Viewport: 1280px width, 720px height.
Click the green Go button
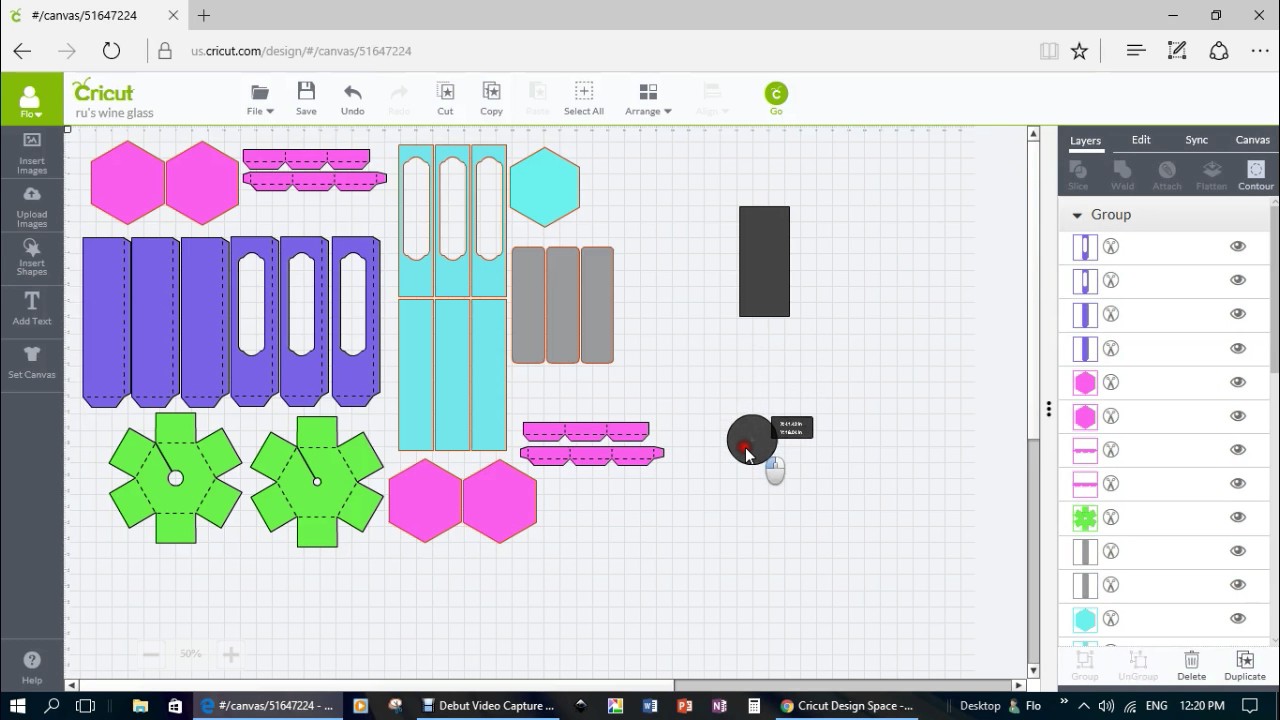[776, 98]
